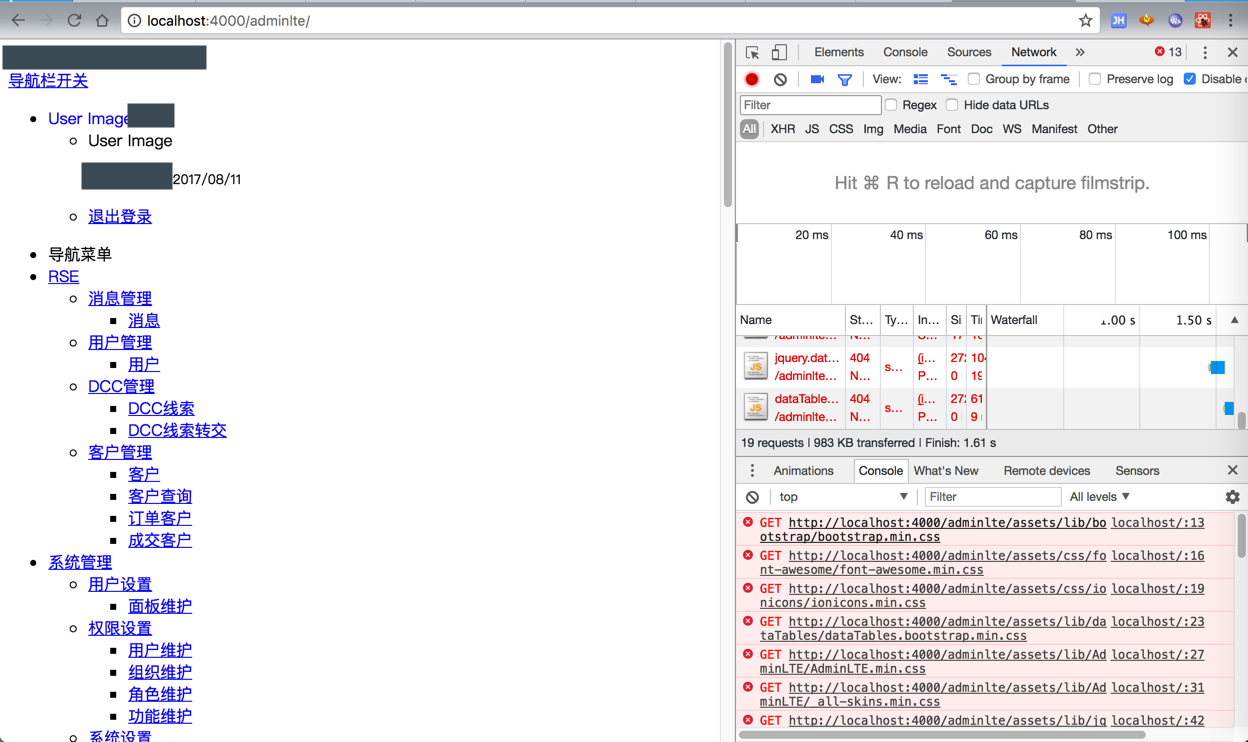Open the 客户查询 link
The image size is (1248, 742).
click(160, 496)
